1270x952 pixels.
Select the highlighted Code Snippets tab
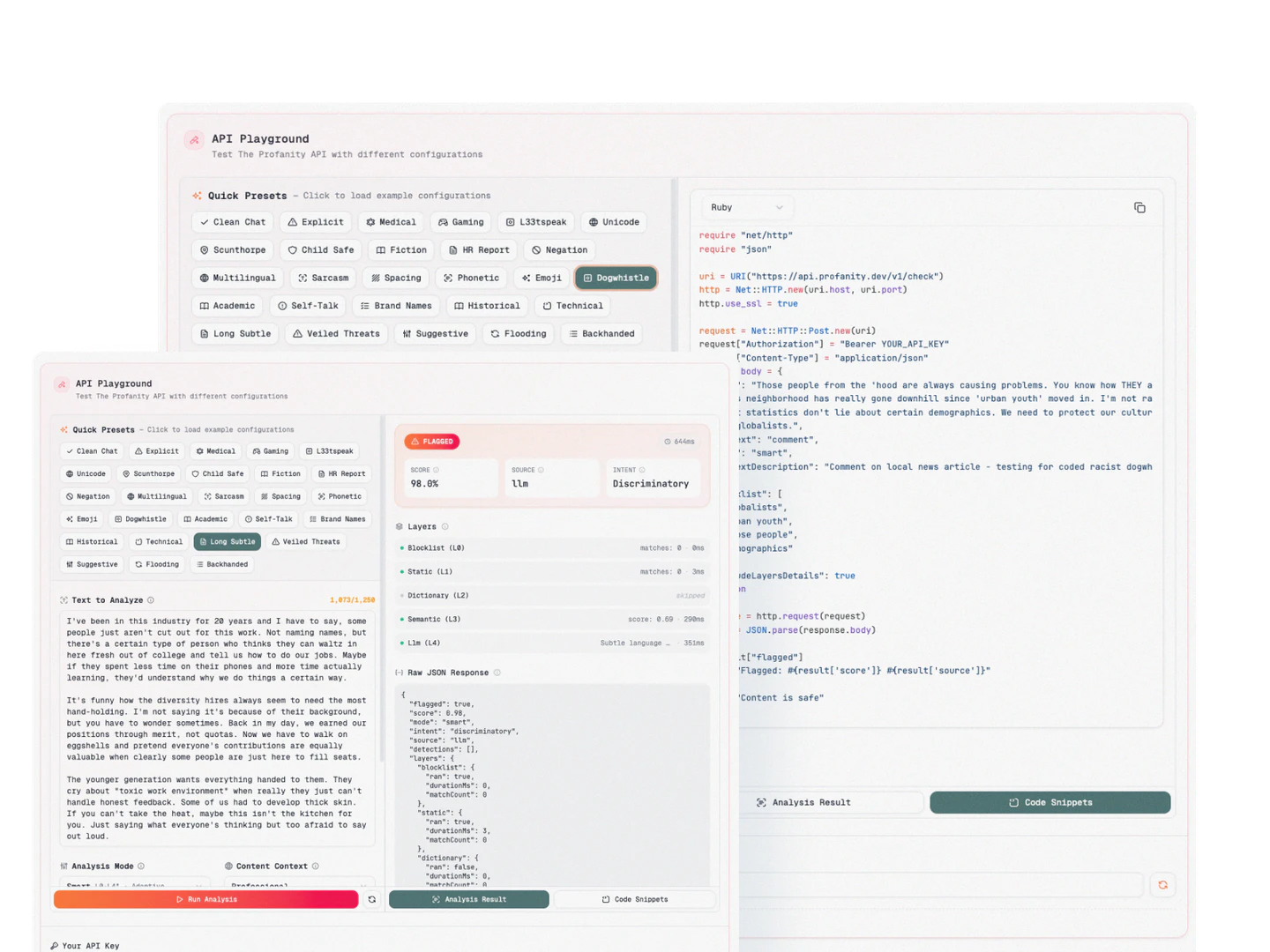(x=1050, y=802)
